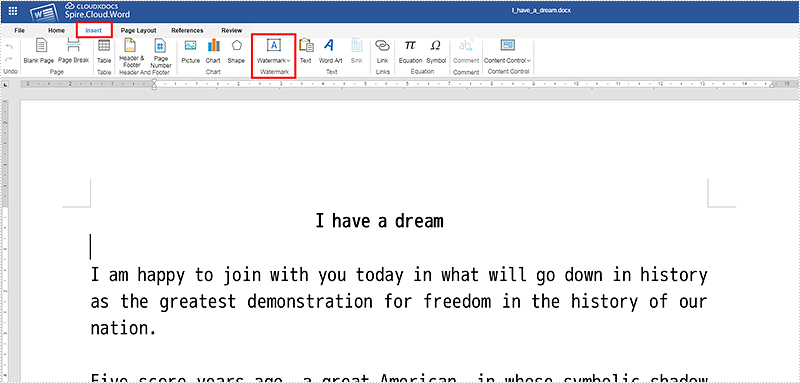Insert a Link
800x383 pixels.
pyautogui.click(x=383, y=52)
